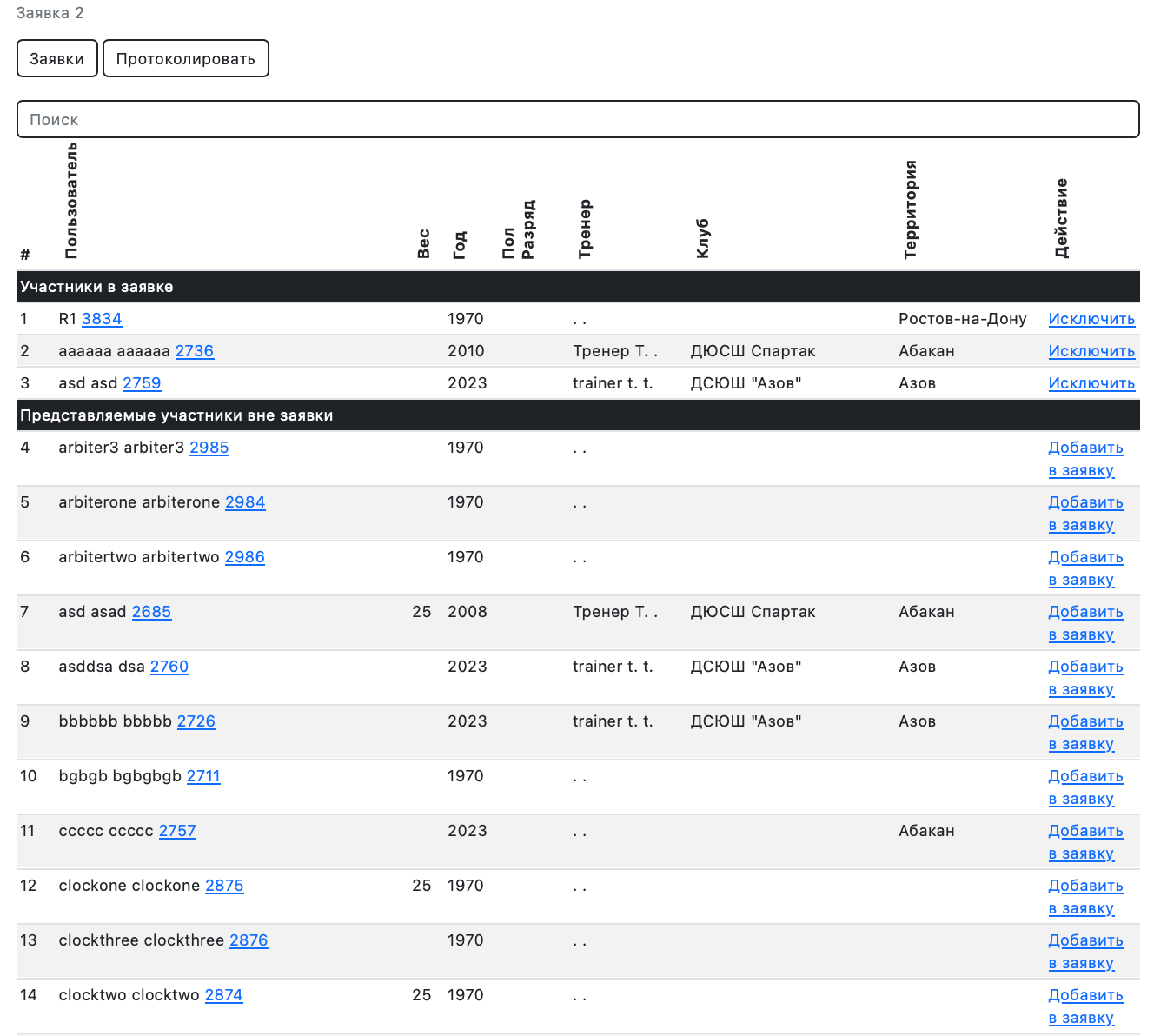Open arbiter3 profile link 2985
Screen dimensions: 1154x1036
click(x=209, y=448)
